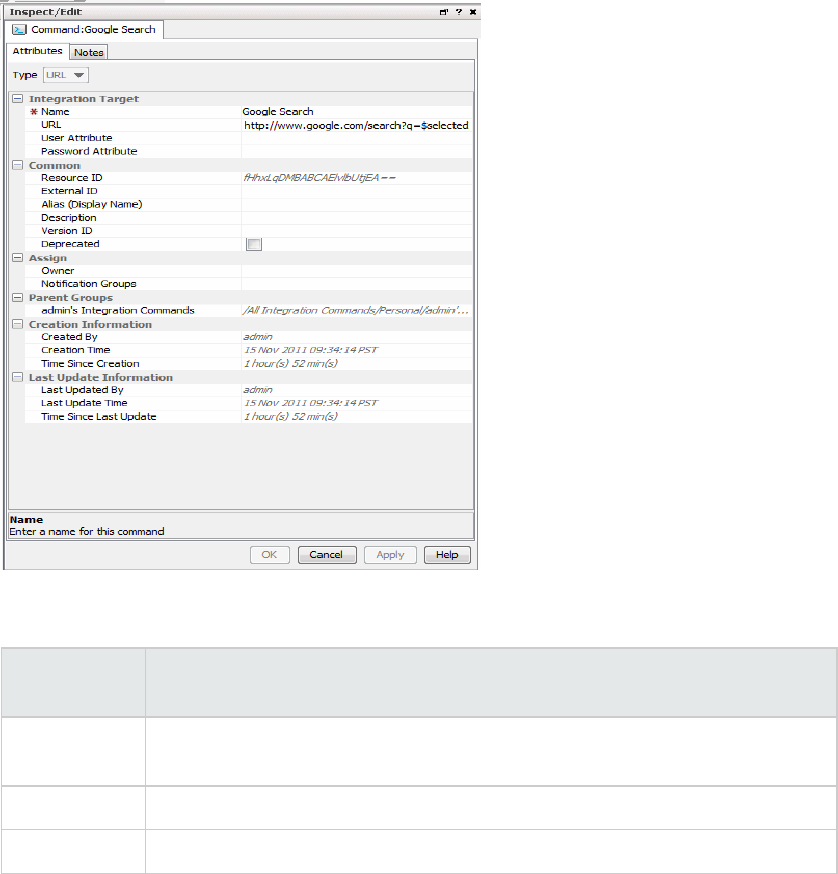
Task: Click the Apply button
Action: coord(390,555)
